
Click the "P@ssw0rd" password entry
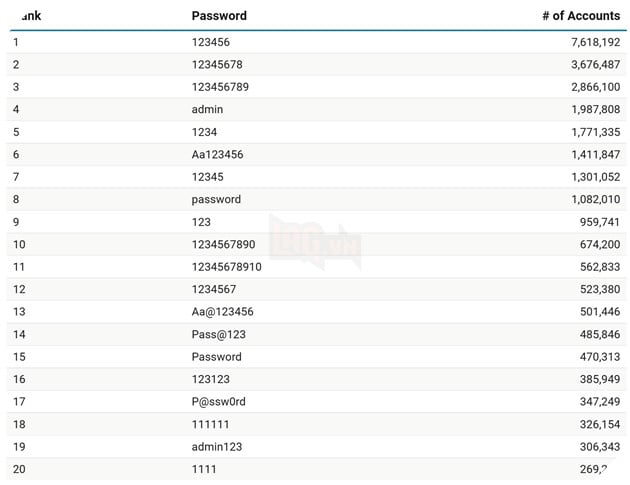click(218, 402)
